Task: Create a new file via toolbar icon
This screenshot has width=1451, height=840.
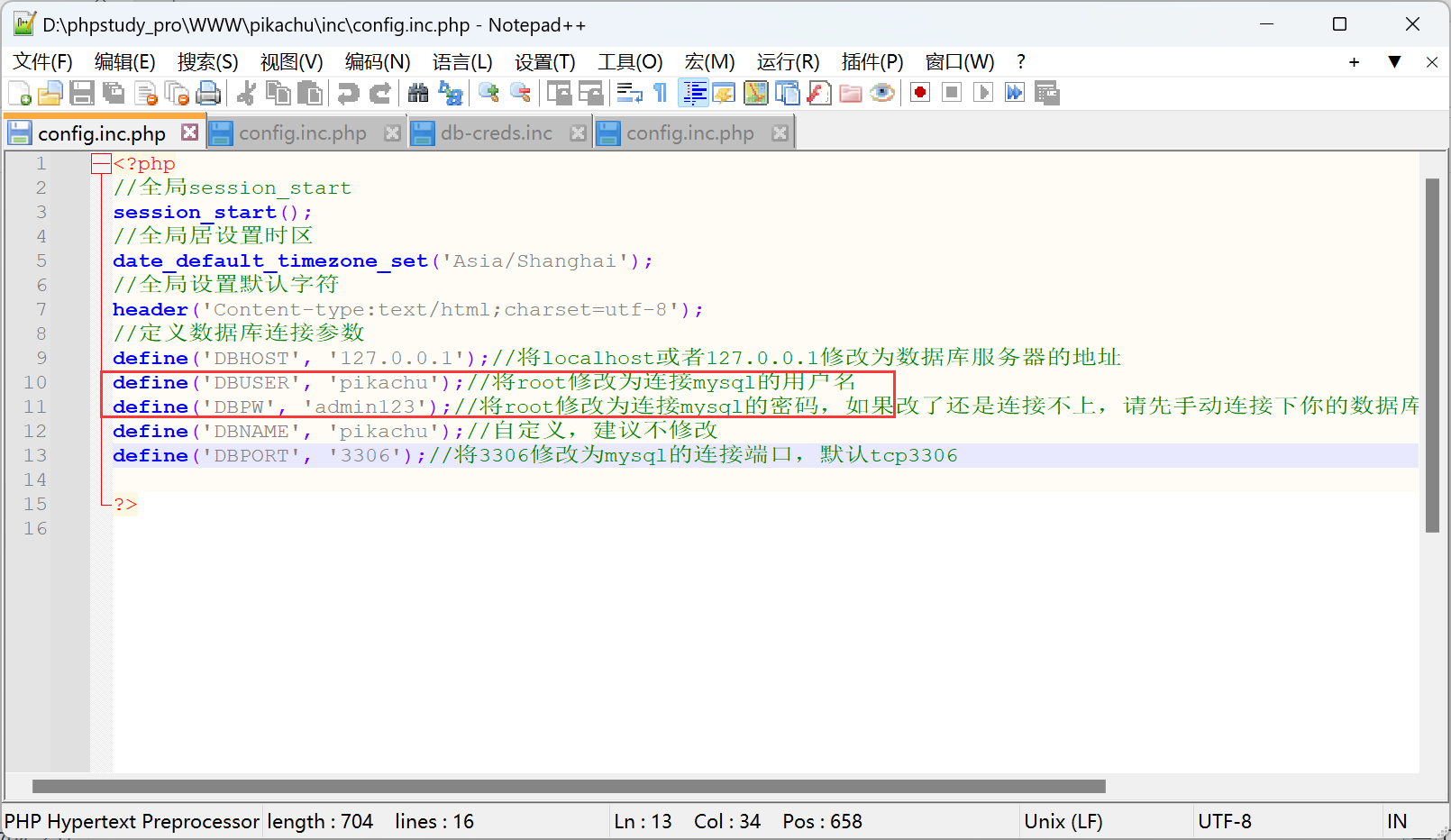Action: 20,93
